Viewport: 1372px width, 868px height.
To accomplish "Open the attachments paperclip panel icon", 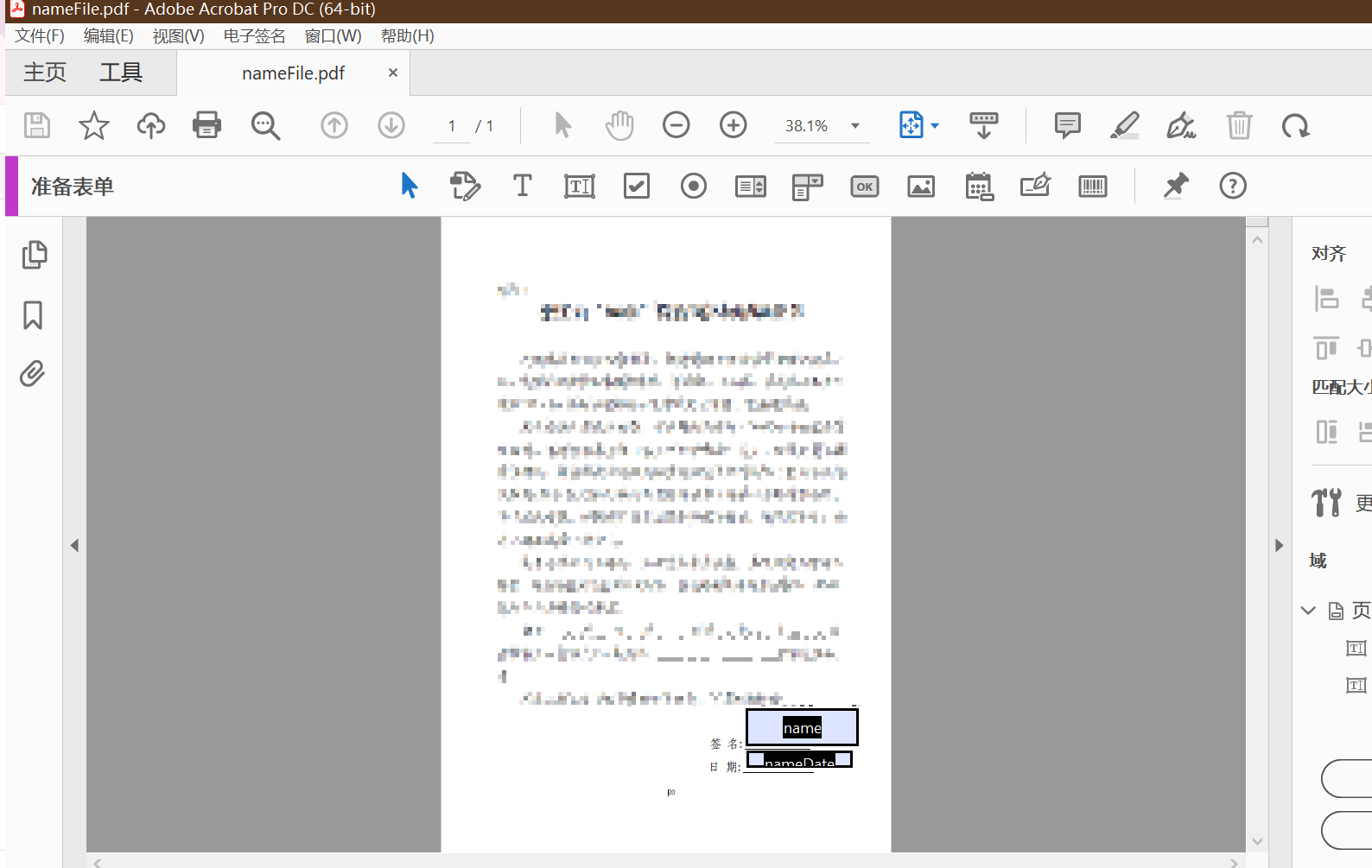I will click(x=32, y=374).
